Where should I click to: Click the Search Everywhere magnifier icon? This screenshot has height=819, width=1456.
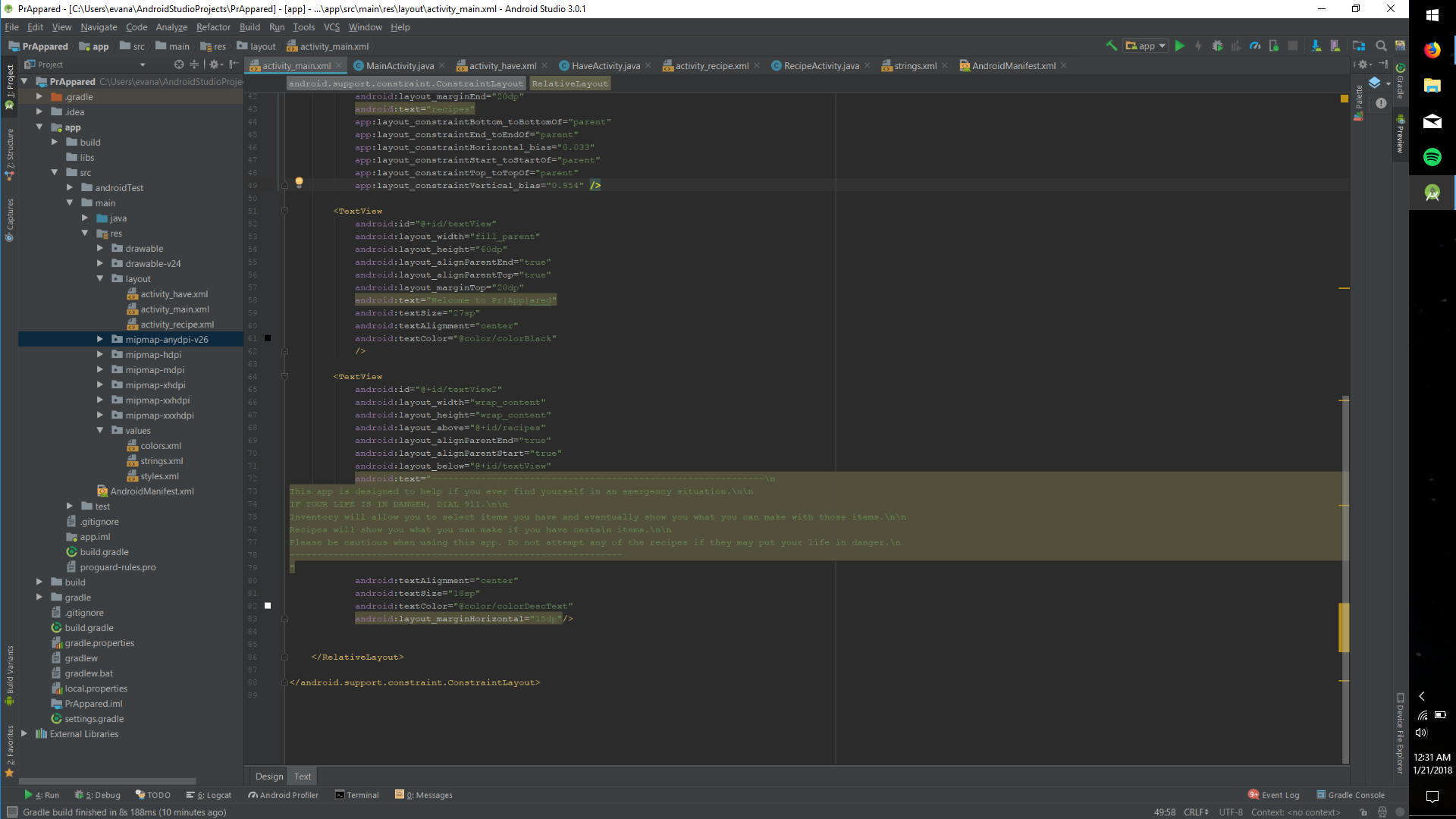1381,46
